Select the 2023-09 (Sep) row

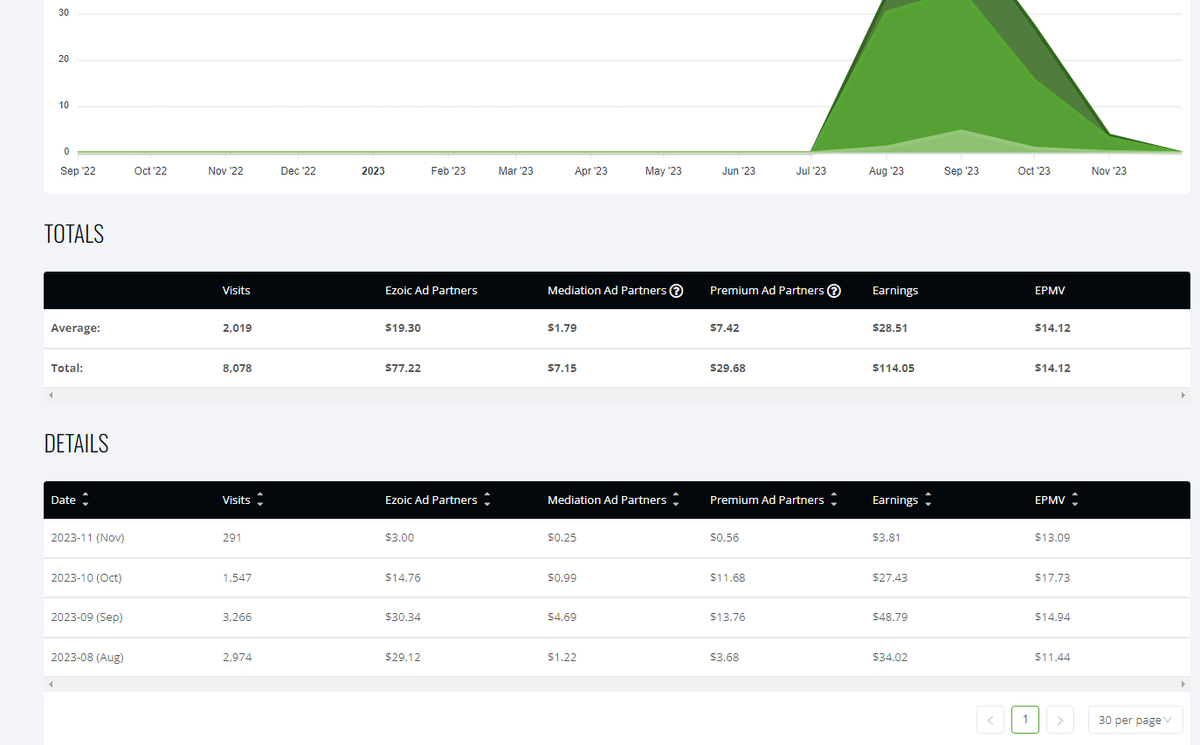[x=400, y=617]
